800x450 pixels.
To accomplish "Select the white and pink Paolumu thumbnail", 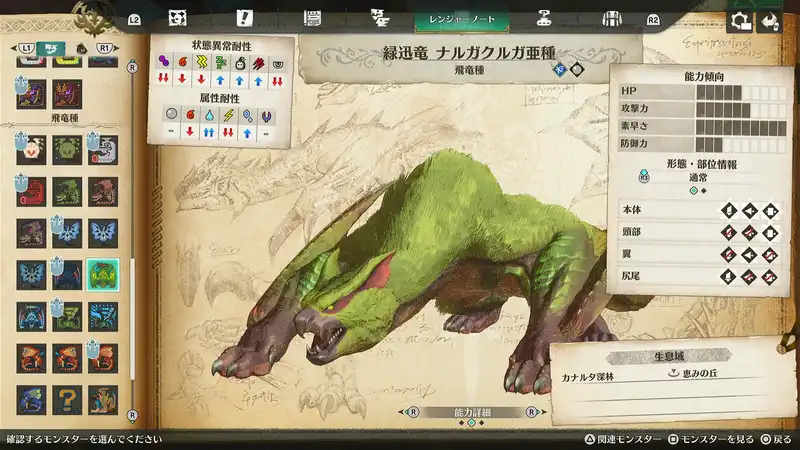I will point(31,149).
